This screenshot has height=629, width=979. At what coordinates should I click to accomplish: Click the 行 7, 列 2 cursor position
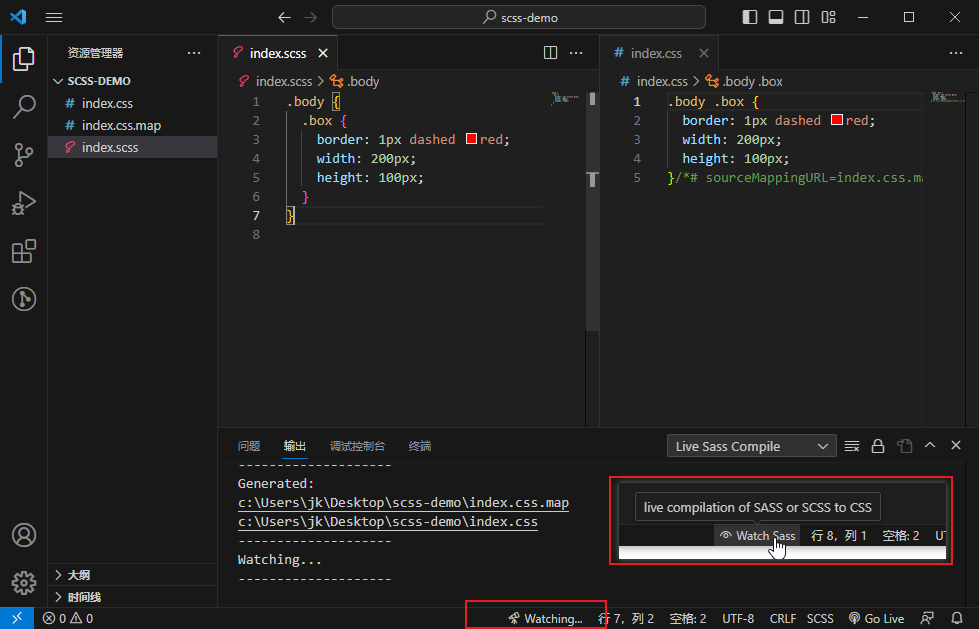coord(626,618)
